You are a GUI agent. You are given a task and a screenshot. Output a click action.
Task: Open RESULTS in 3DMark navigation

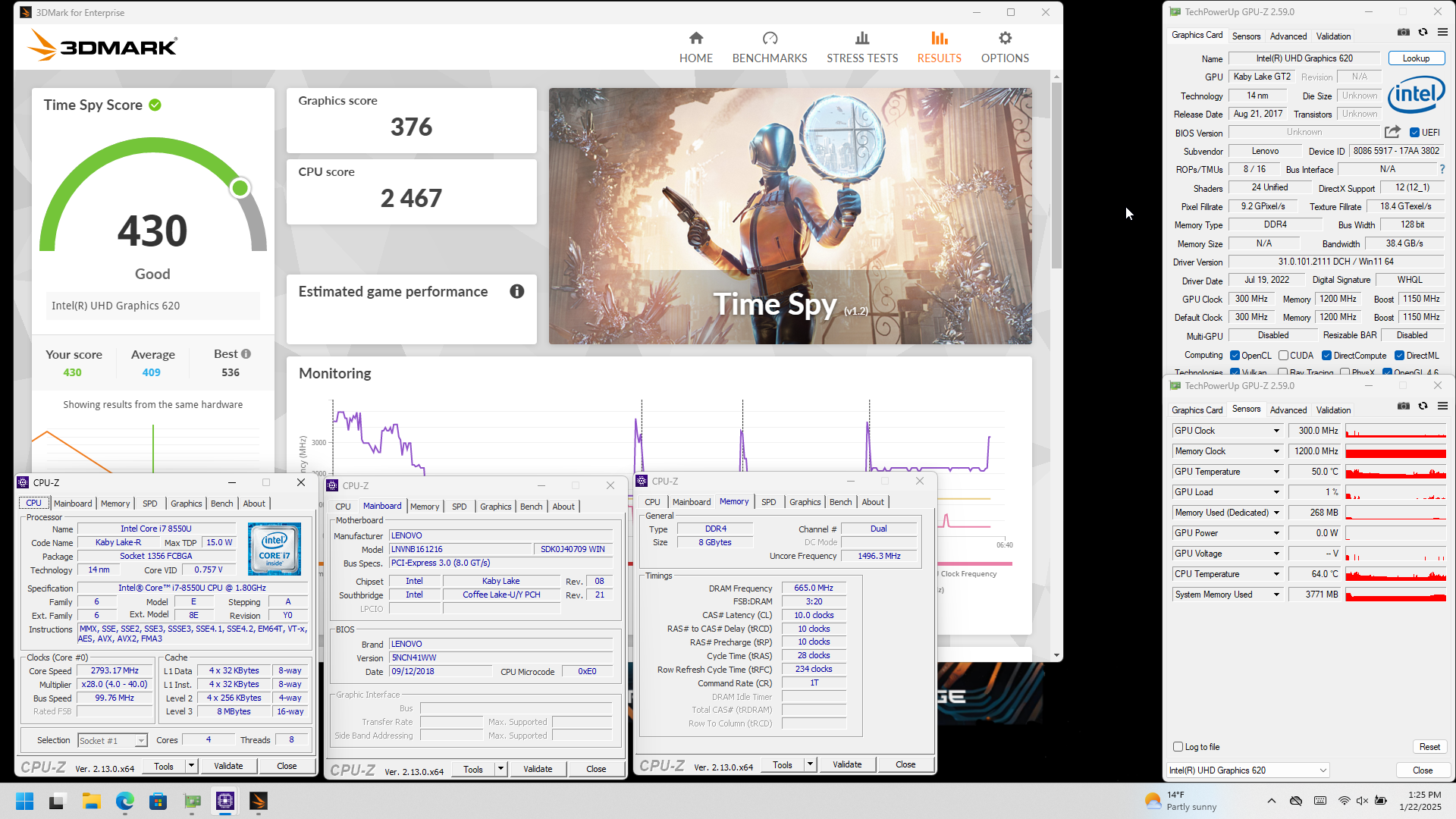pos(939,47)
